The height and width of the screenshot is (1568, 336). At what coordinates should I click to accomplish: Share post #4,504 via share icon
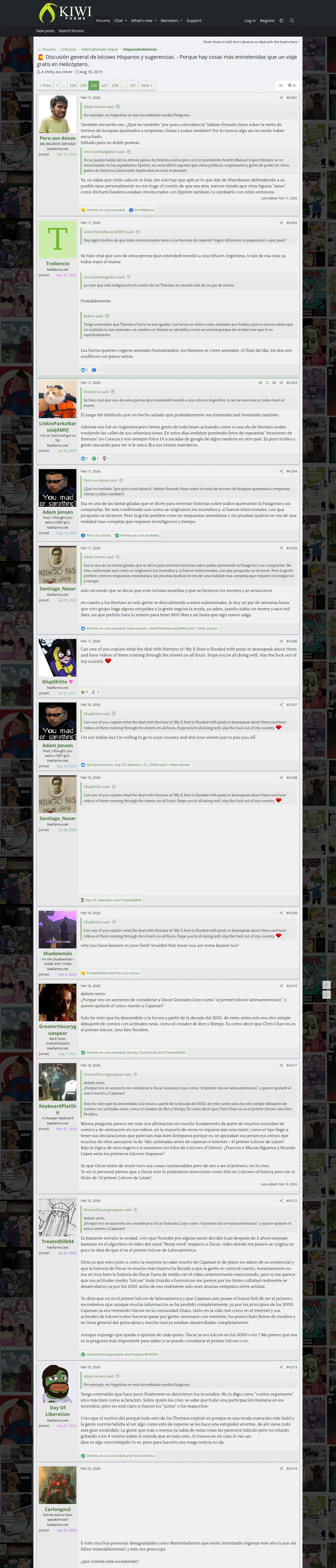click(x=281, y=471)
